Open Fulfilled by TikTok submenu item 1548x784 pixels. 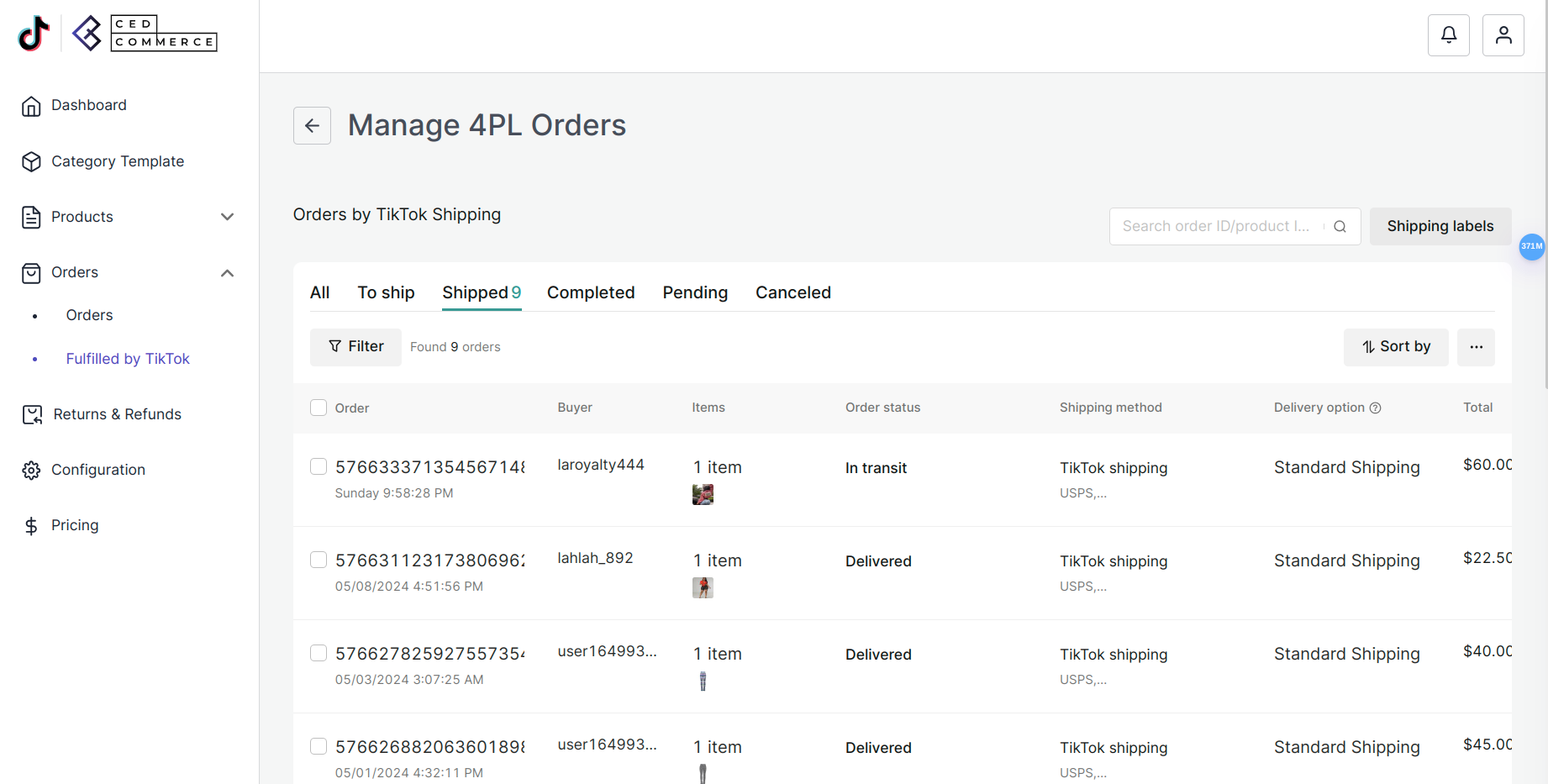[x=128, y=359]
